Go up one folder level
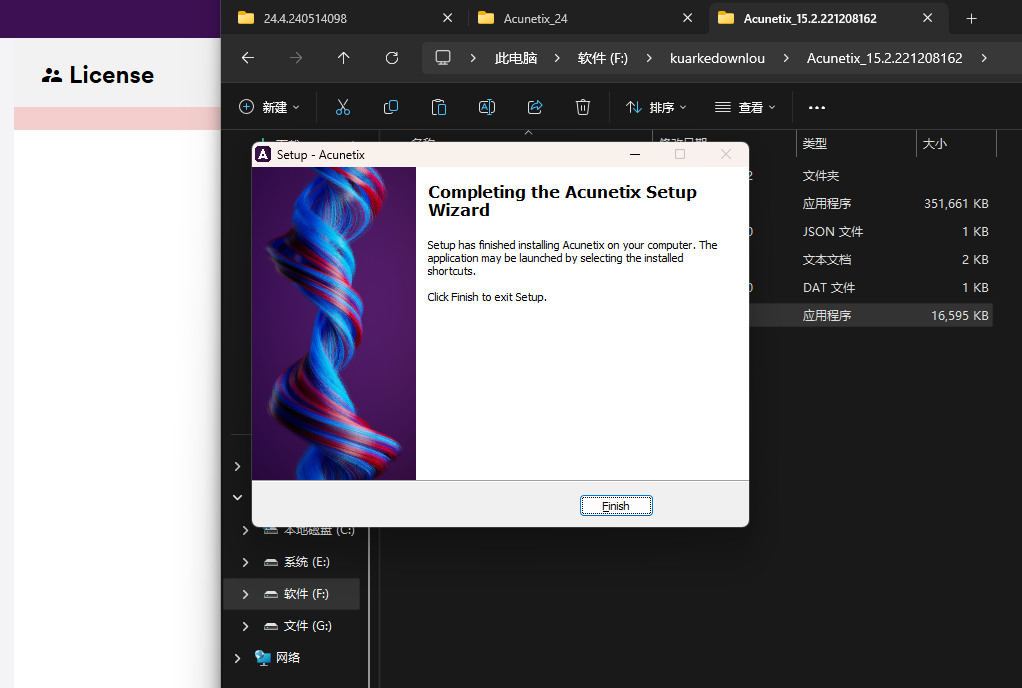The image size is (1022, 688). pyautogui.click(x=343, y=58)
